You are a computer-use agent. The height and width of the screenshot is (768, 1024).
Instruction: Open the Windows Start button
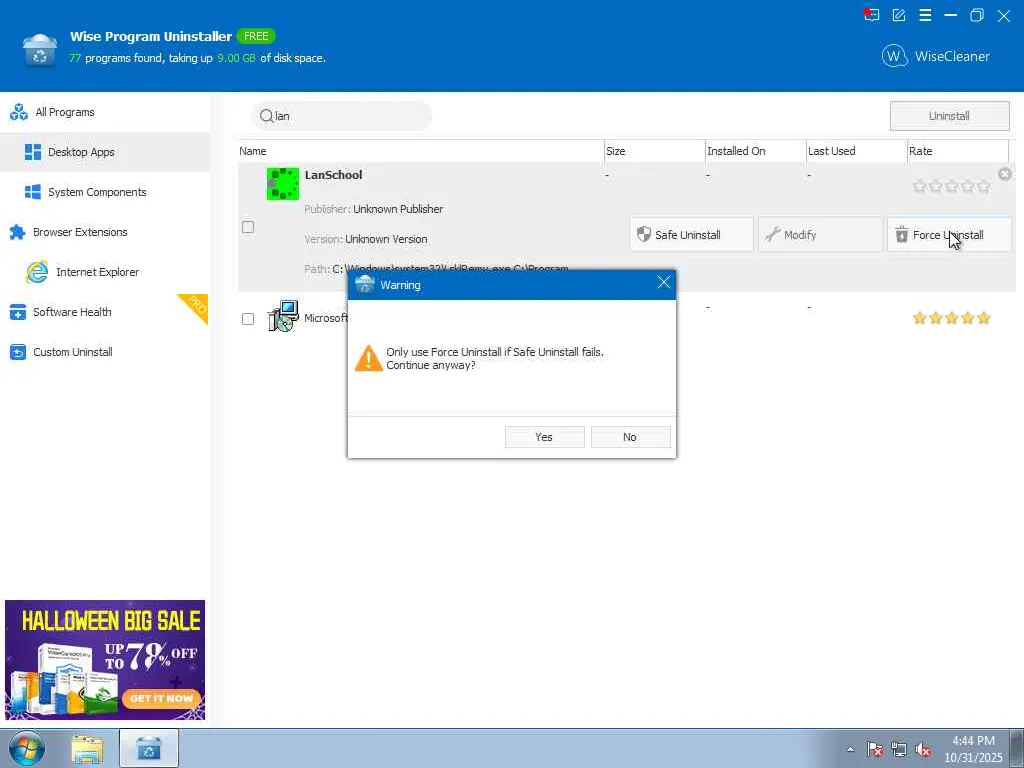tap(26, 748)
